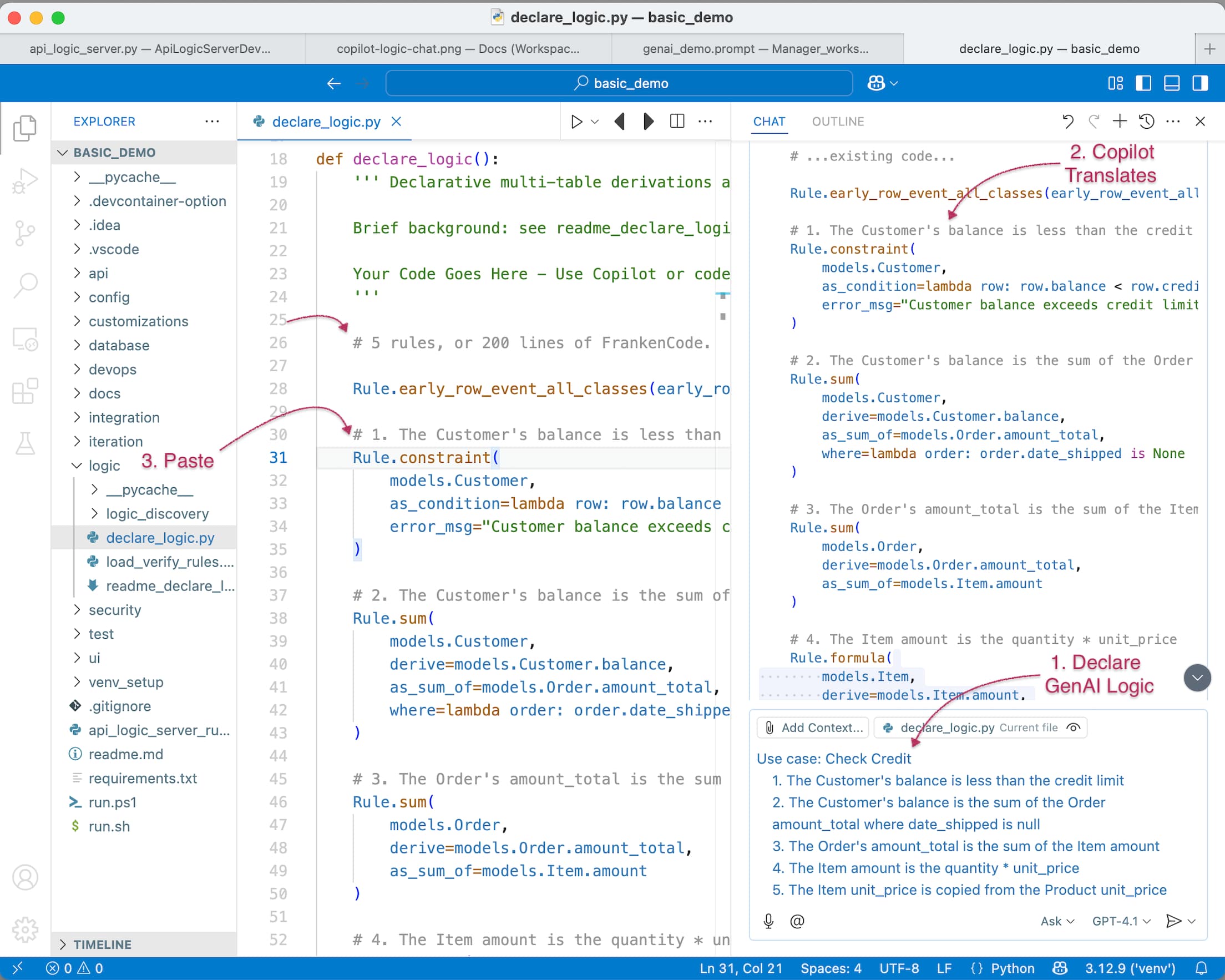Open the Search view icon
Screen dimensions: 1225x980
coord(25,285)
